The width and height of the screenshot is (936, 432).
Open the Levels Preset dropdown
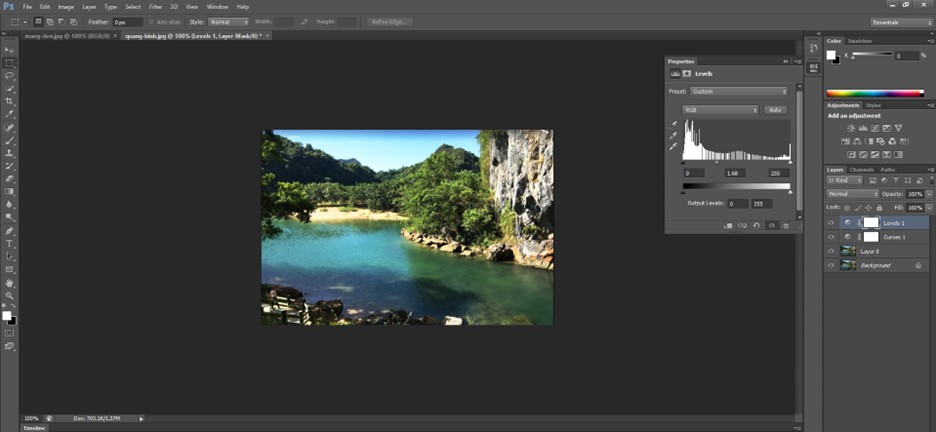738,91
